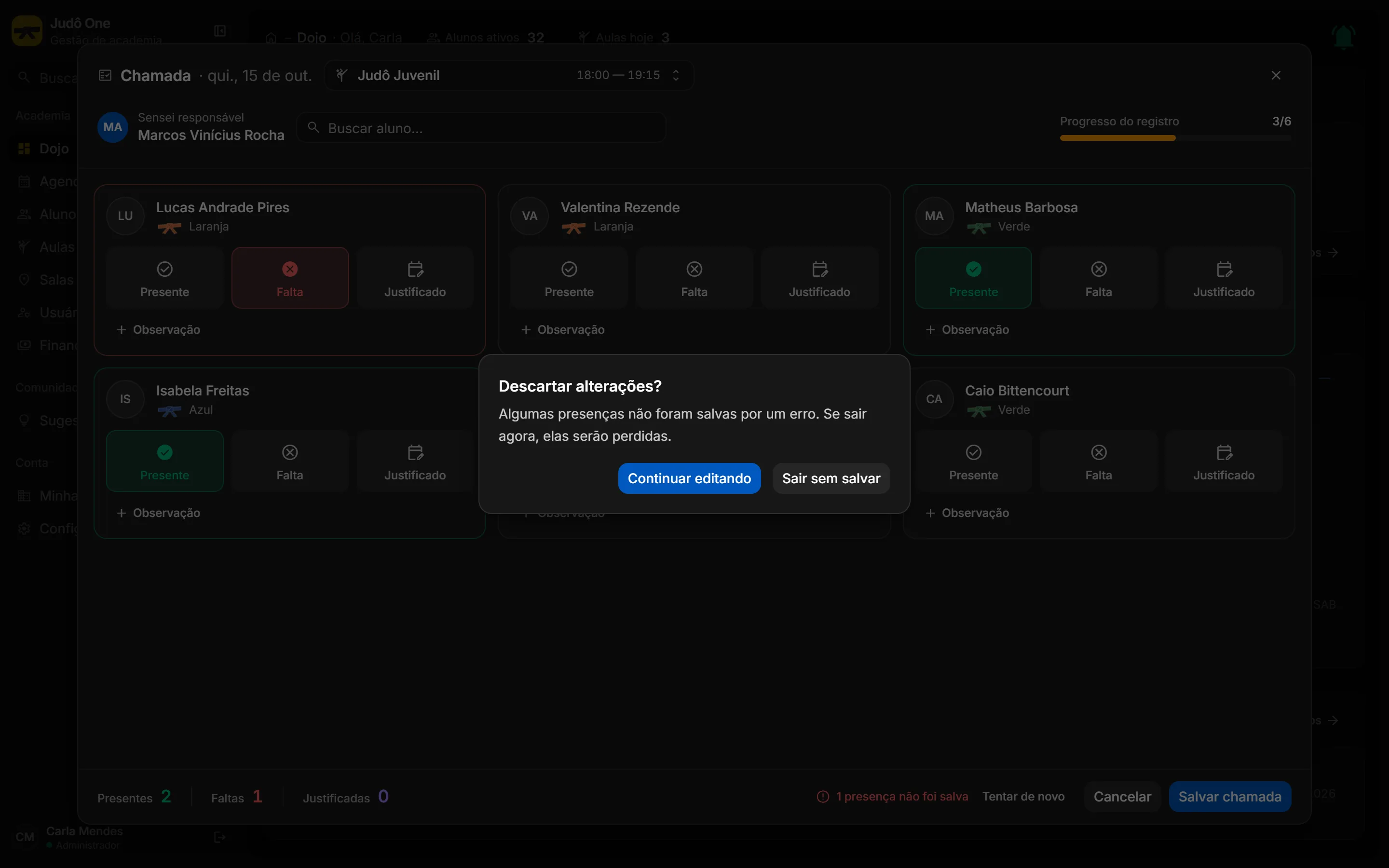Toggle Presente for Isabela Freitas

(165, 461)
